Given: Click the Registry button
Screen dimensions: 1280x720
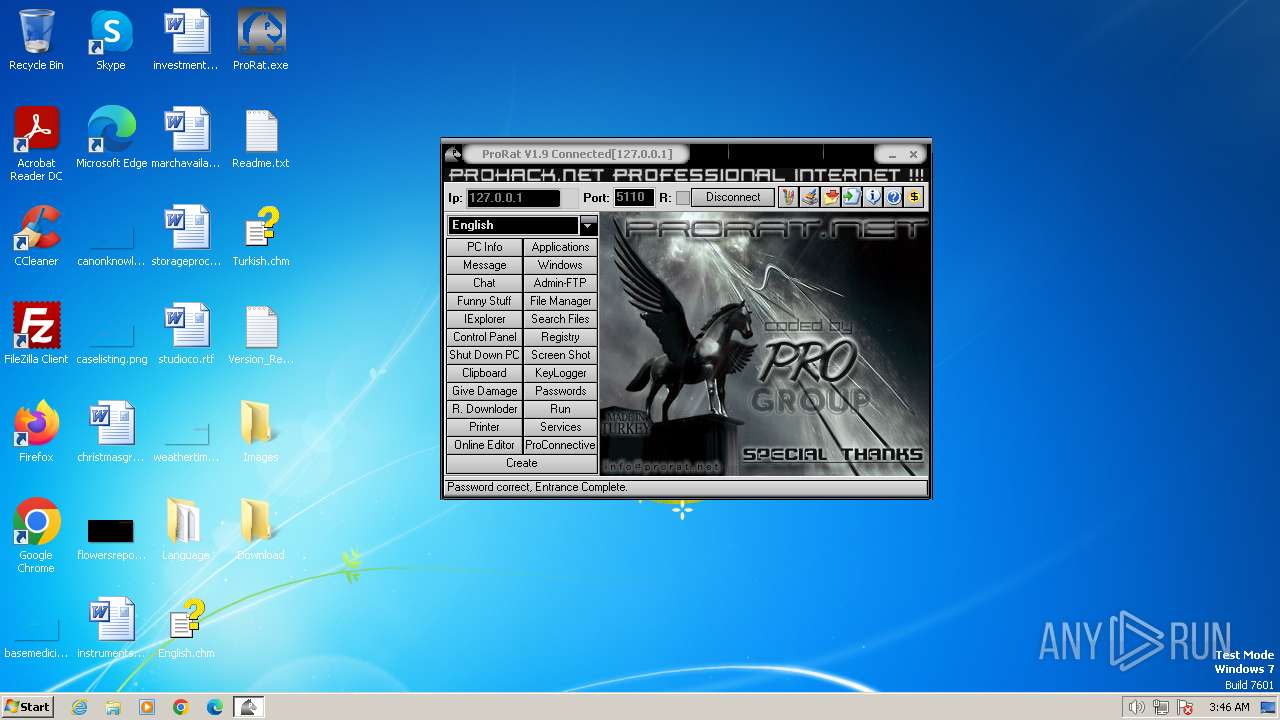Looking at the screenshot, I should (x=560, y=337).
